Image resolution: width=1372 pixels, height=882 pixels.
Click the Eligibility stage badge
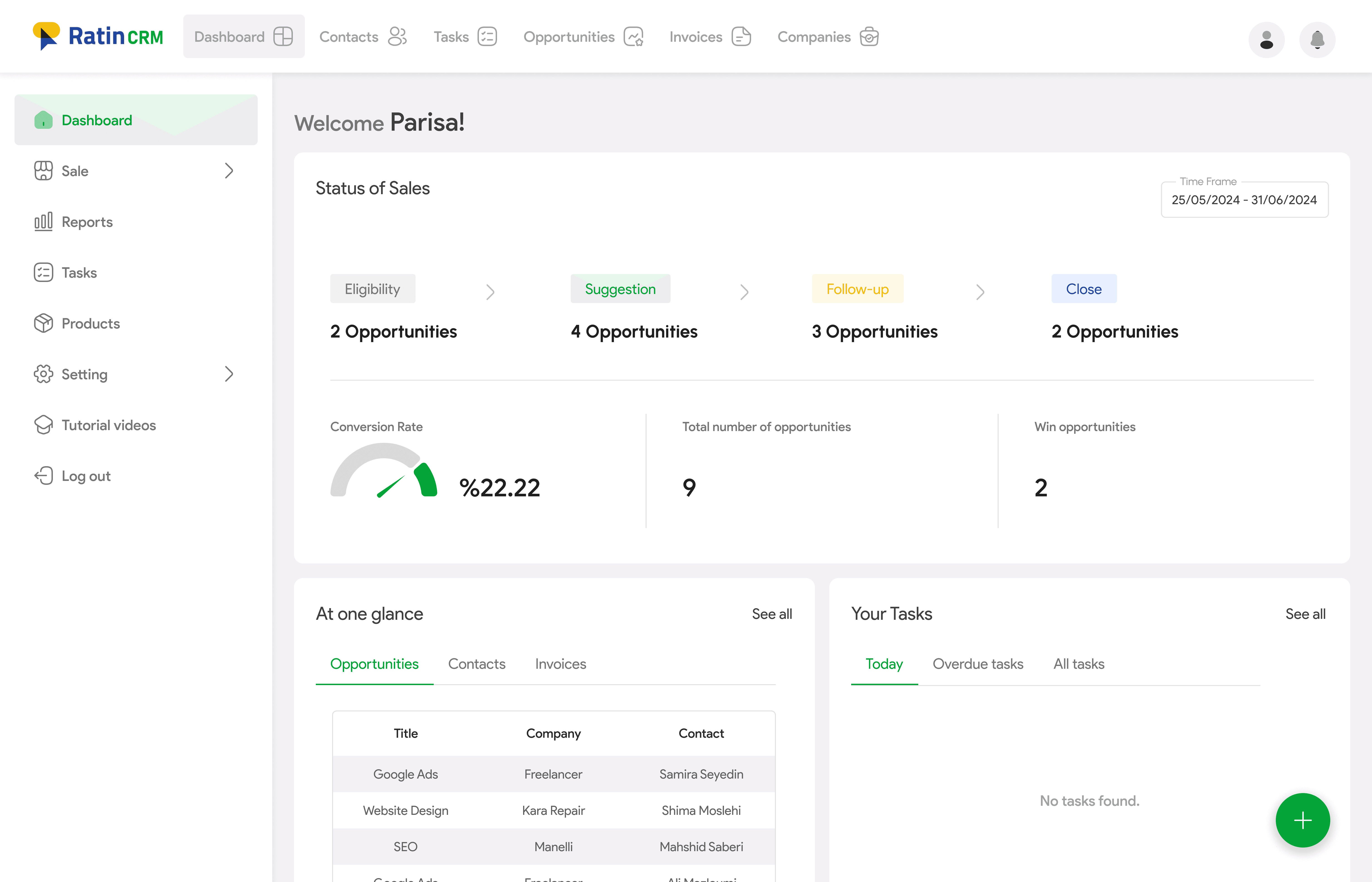coord(372,289)
